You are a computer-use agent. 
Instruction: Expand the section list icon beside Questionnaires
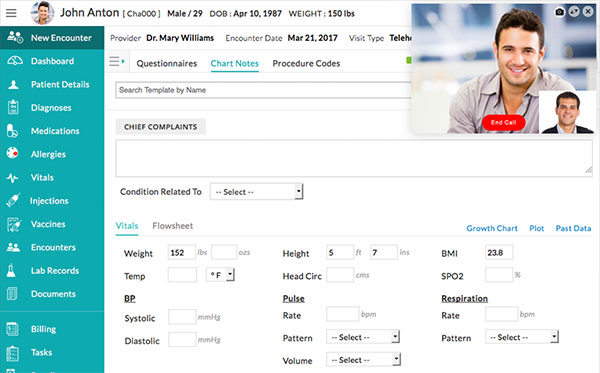(117, 61)
